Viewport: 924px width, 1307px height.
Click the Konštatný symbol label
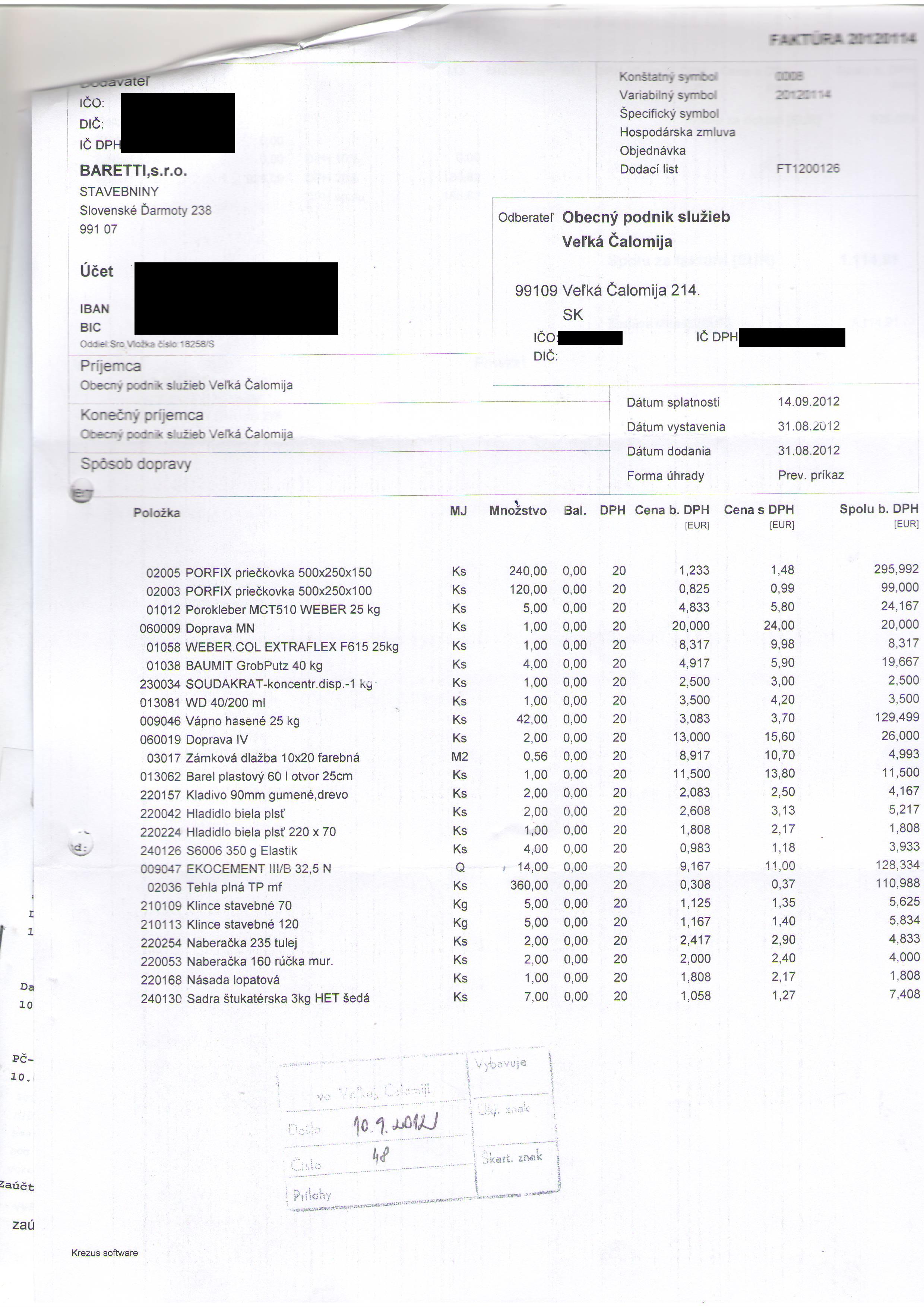click(668, 76)
